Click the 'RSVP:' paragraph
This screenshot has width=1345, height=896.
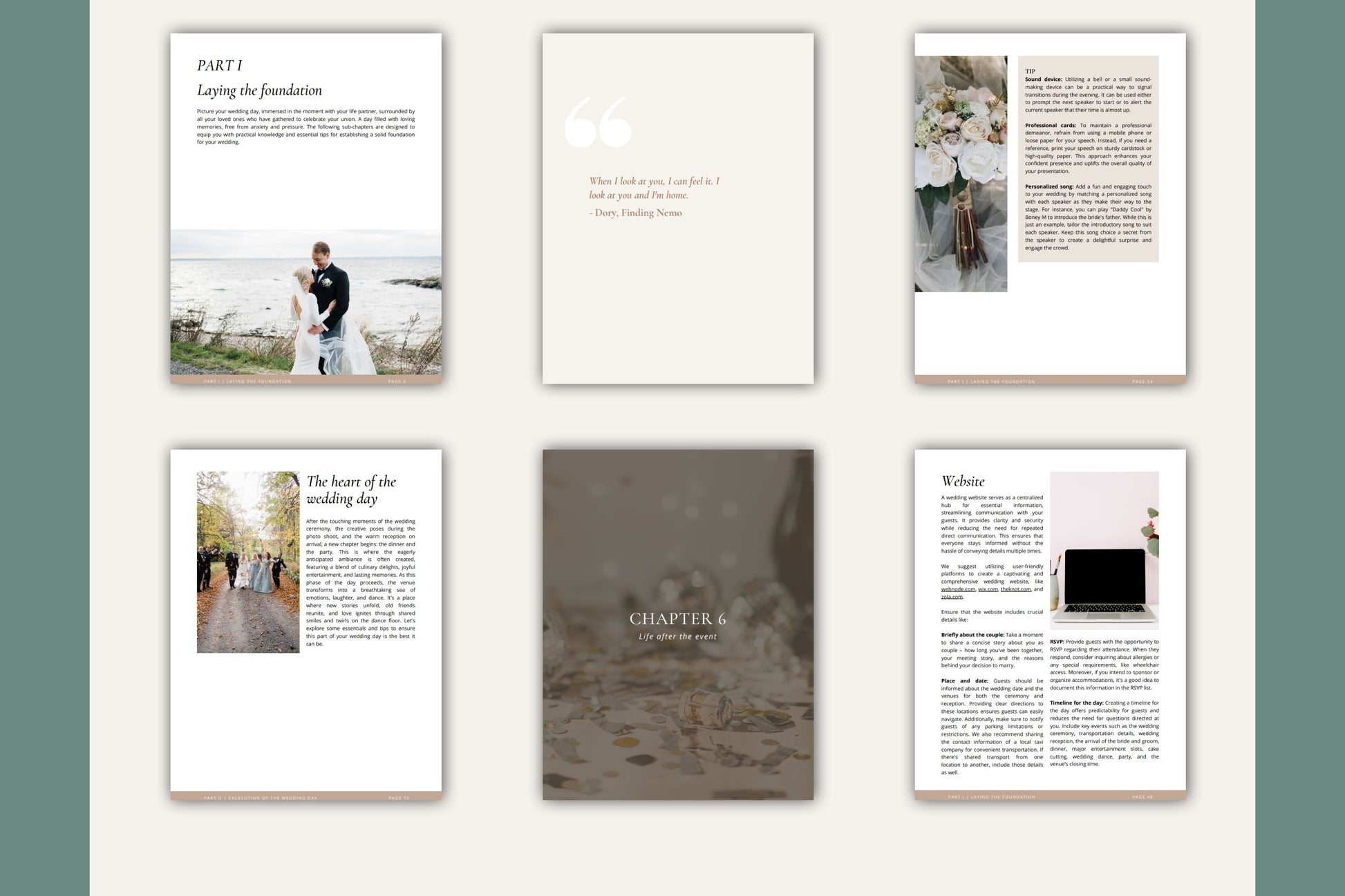pos(1104,665)
